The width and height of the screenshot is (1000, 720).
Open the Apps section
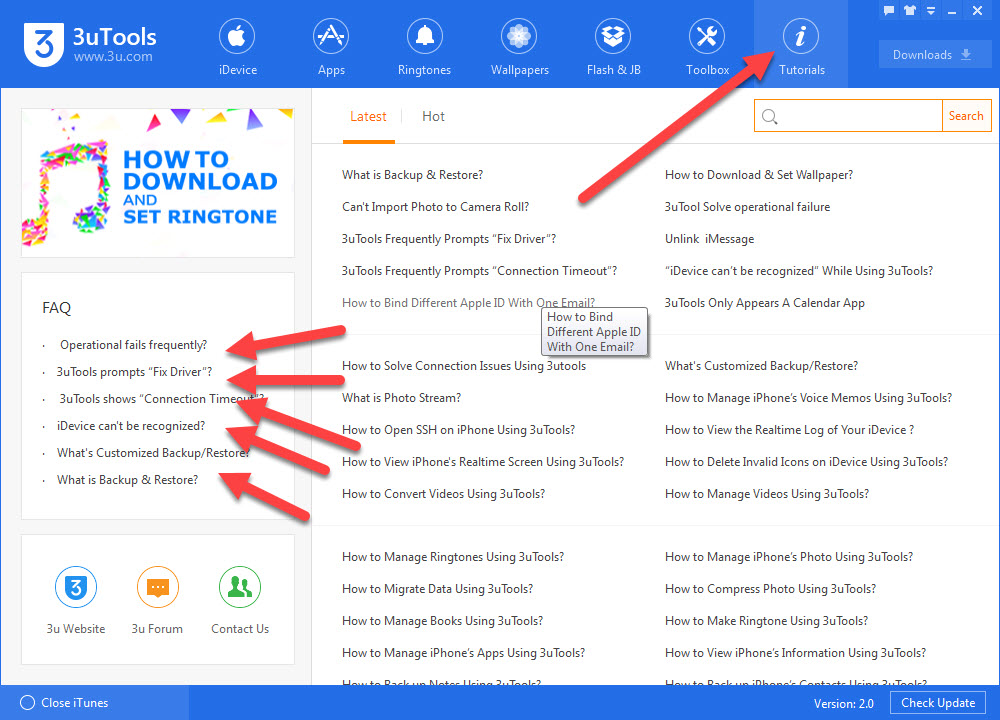point(331,47)
